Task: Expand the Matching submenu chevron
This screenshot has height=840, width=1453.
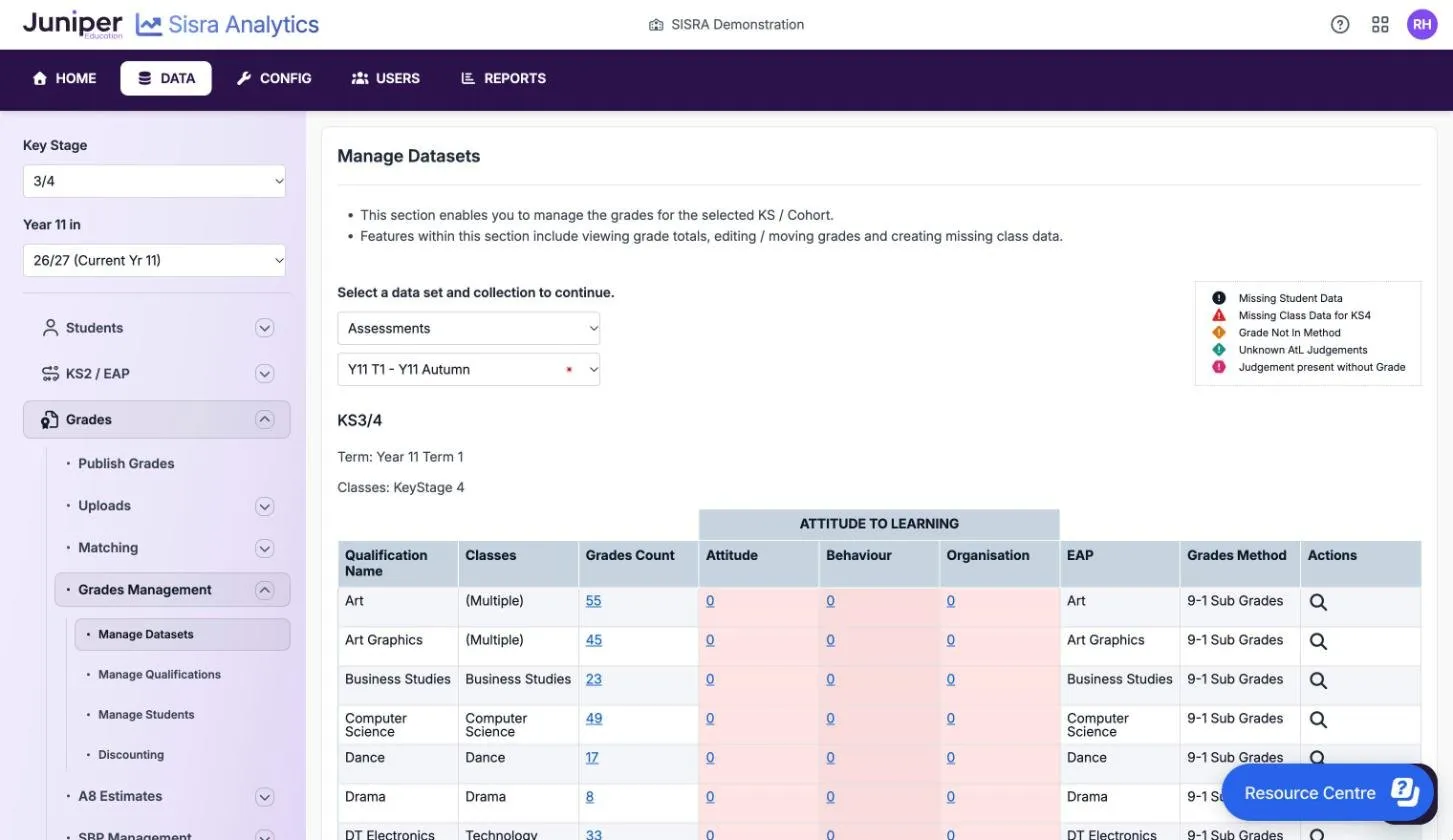Action: pos(264,548)
